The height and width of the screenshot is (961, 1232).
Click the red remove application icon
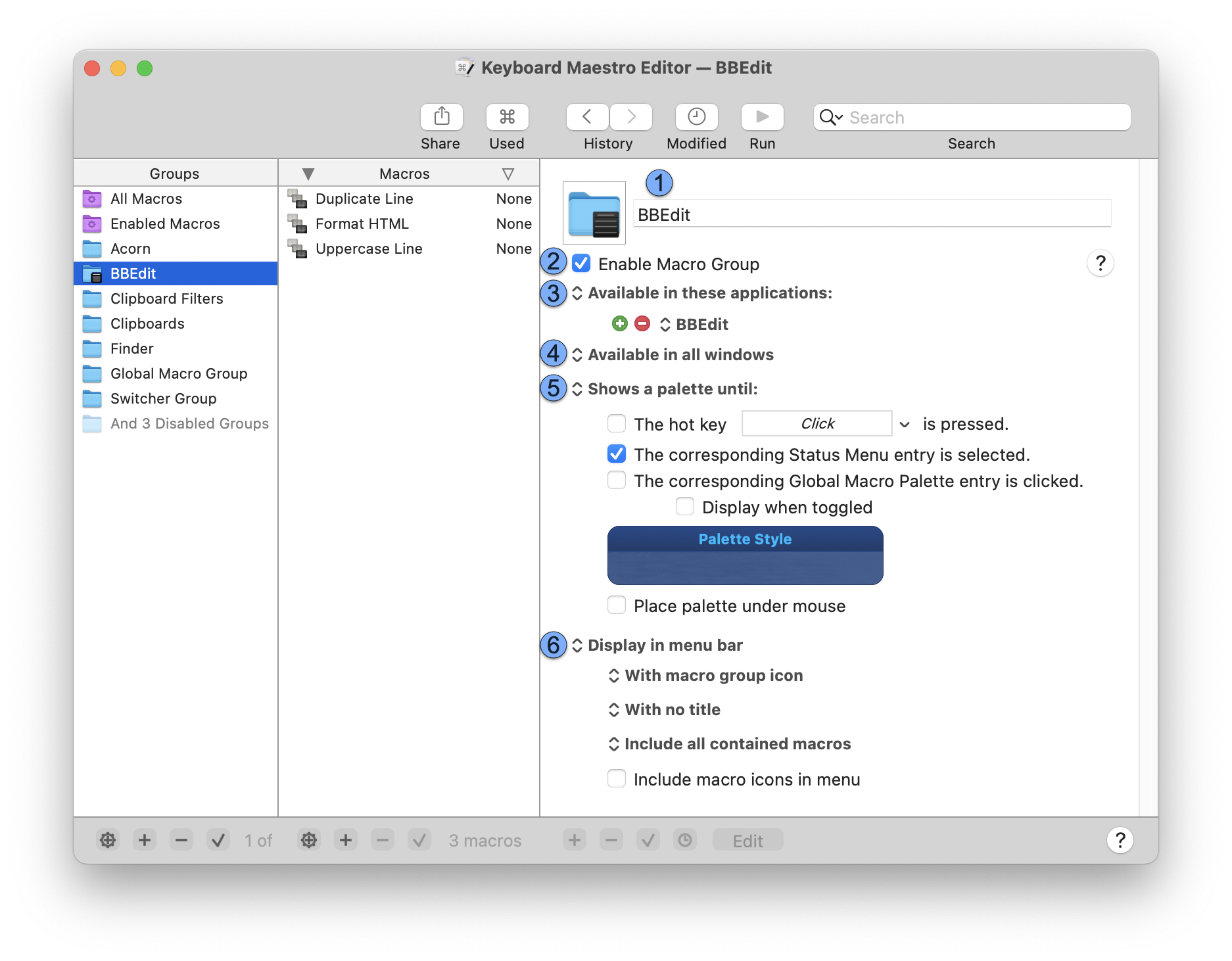[x=642, y=323]
